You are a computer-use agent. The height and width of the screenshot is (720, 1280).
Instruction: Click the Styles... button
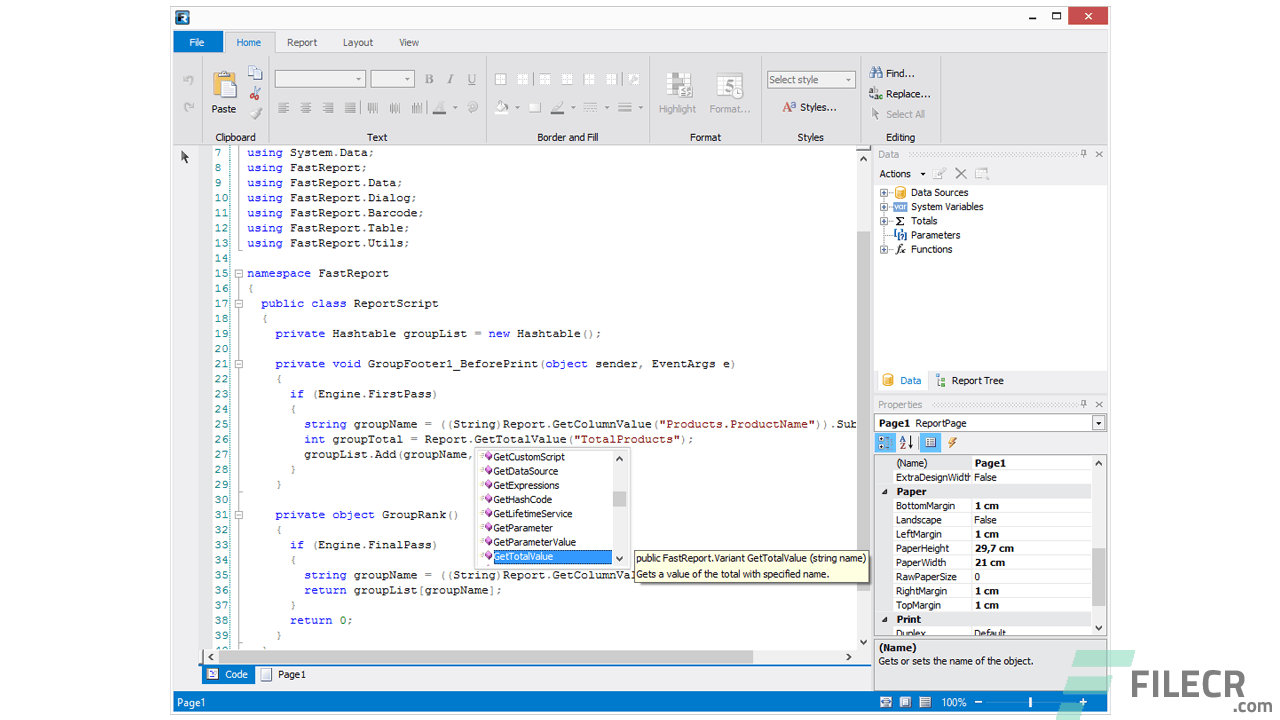810,107
